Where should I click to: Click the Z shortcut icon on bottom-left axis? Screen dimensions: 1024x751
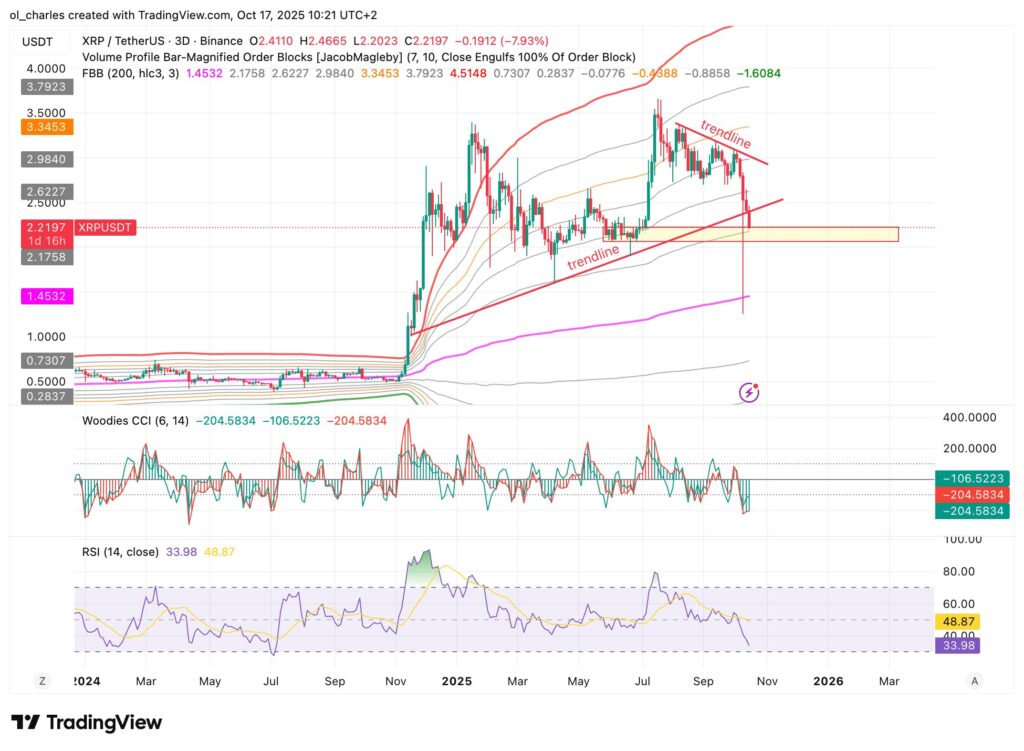click(42, 680)
